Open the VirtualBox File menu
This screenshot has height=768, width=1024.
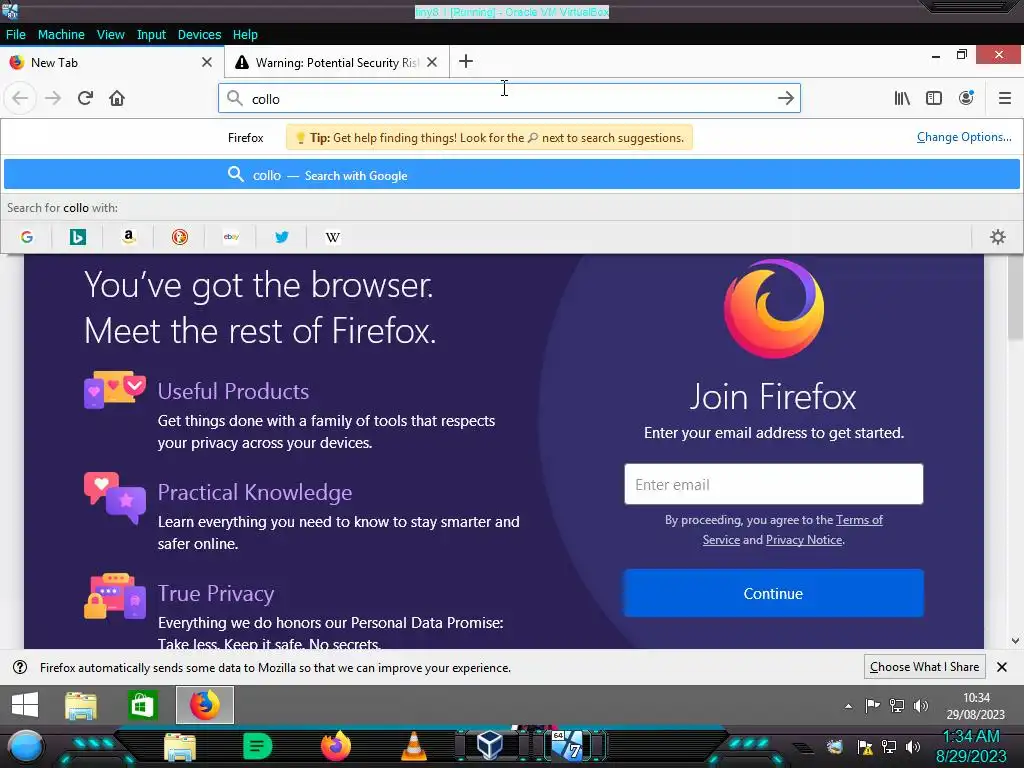pyautogui.click(x=16, y=35)
